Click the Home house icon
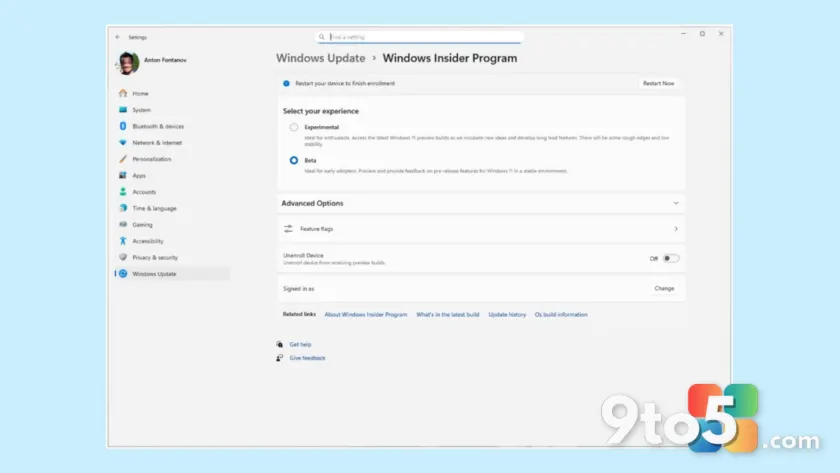Viewport: 840px width, 473px height. [x=123, y=93]
